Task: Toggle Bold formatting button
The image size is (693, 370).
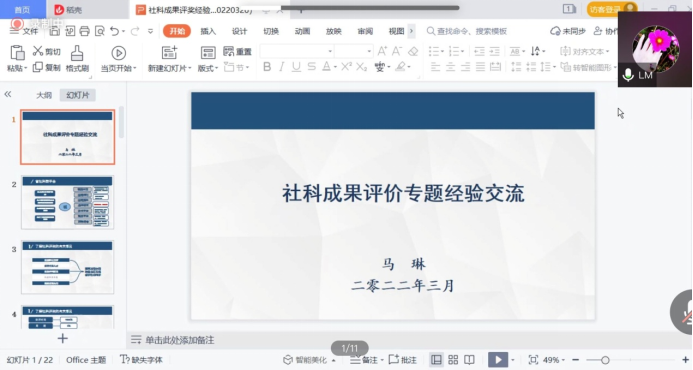Action: coord(267,67)
